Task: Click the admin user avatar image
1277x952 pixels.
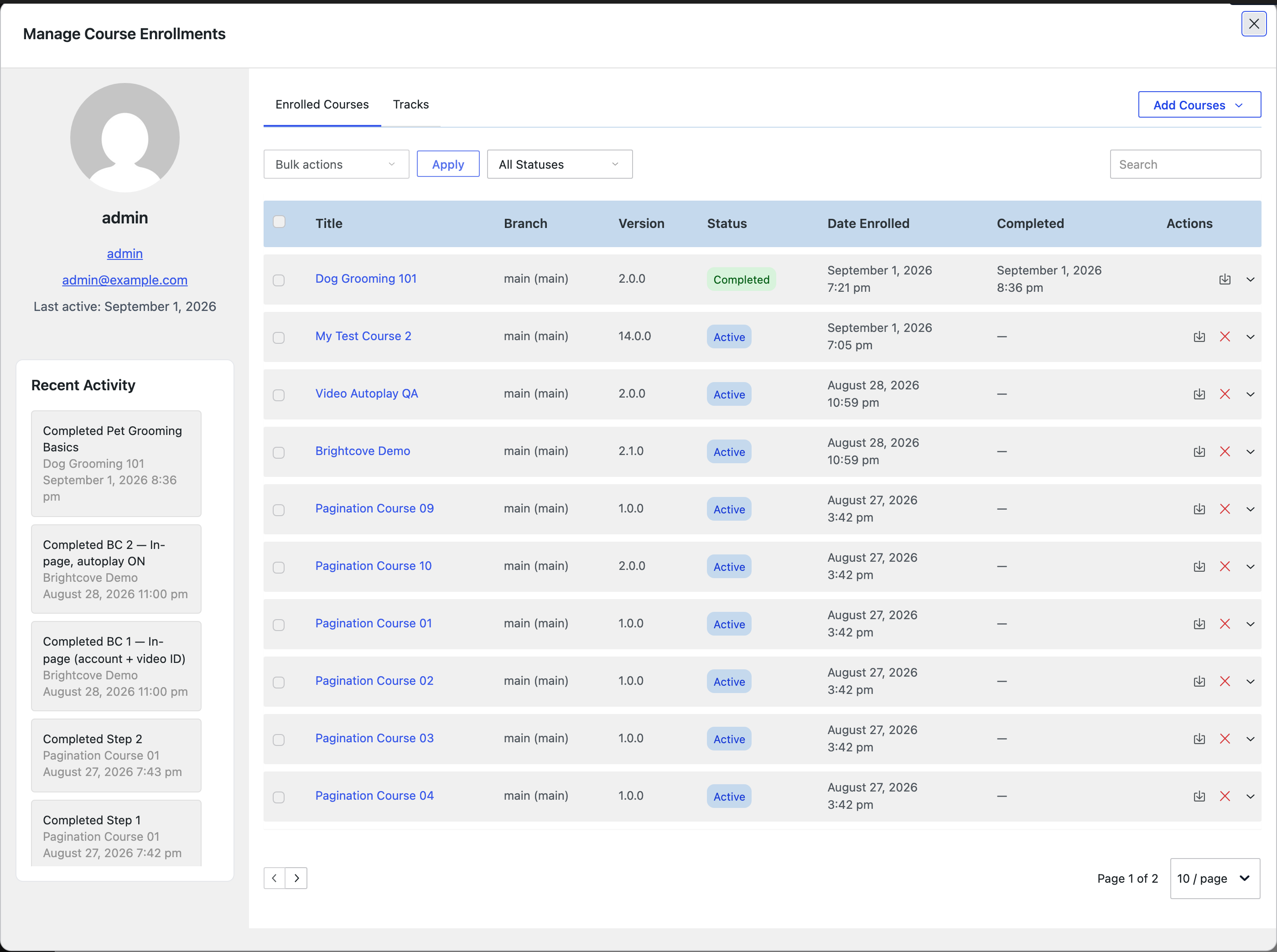Action: (x=125, y=138)
